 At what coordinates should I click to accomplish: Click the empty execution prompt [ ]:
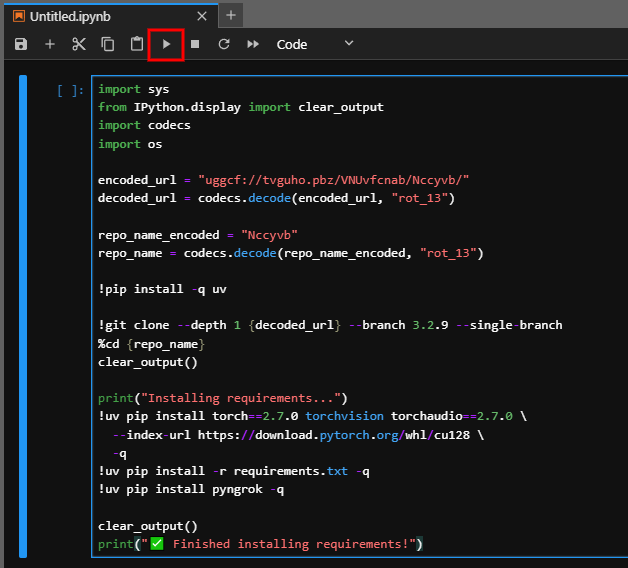(70, 91)
